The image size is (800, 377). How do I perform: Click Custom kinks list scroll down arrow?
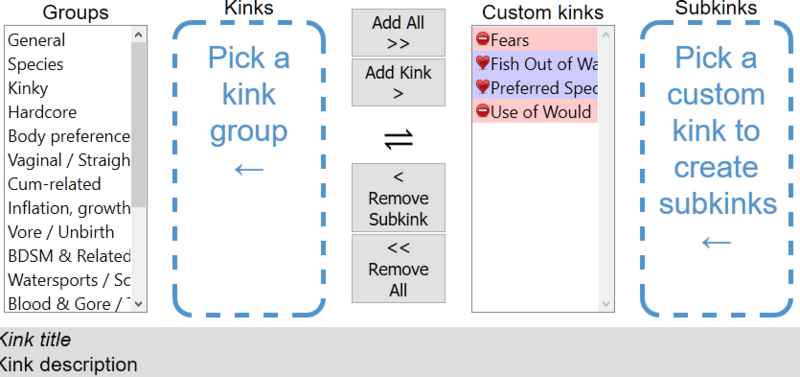tap(606, 304)
